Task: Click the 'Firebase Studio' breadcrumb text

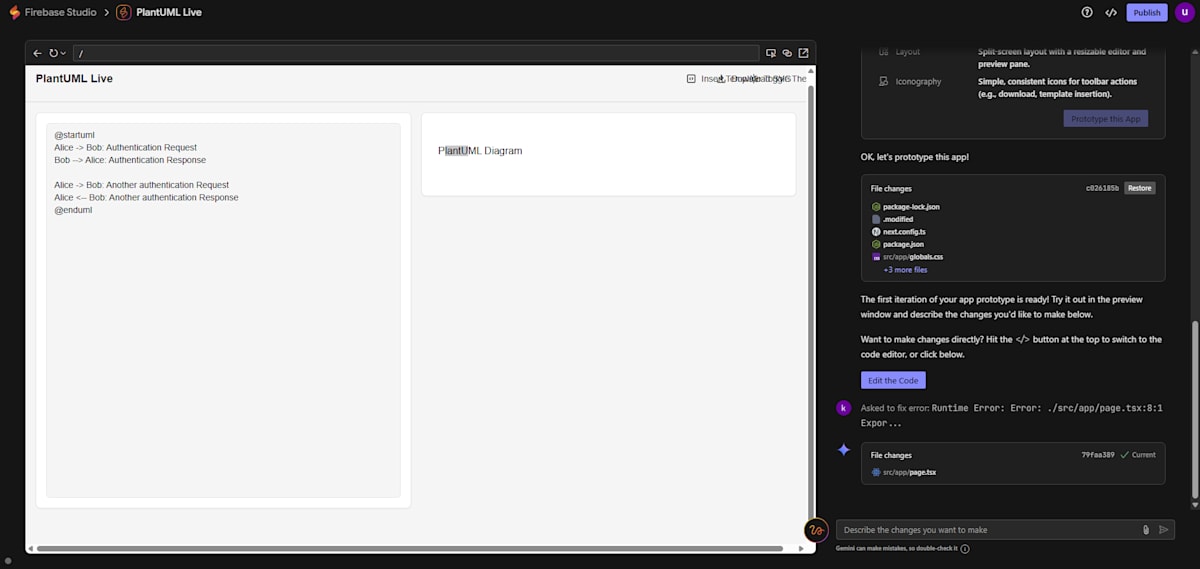Action: (60, 12)
